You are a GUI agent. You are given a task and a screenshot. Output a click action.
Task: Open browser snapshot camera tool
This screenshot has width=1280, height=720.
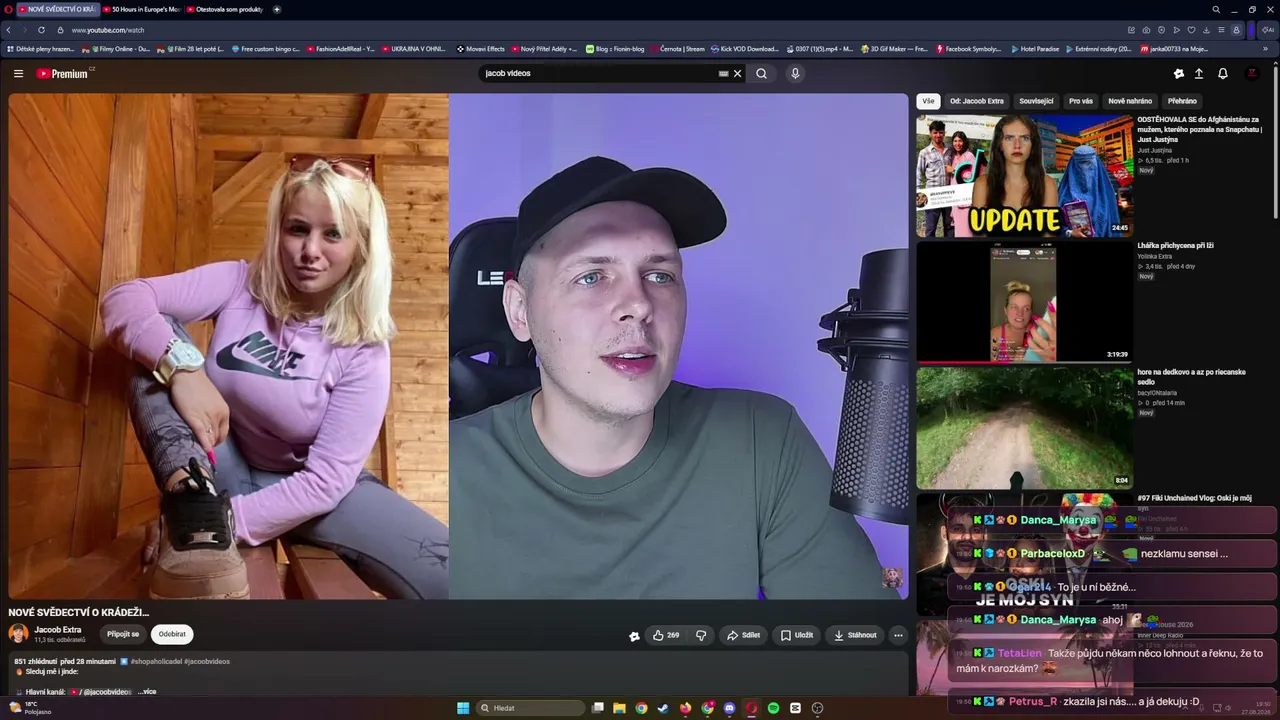(1146, 30)
